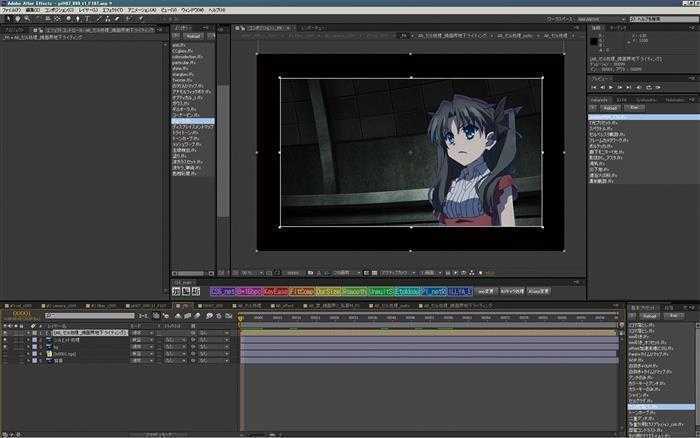Hide the first layer using its eye toggle

coord(5,333)
